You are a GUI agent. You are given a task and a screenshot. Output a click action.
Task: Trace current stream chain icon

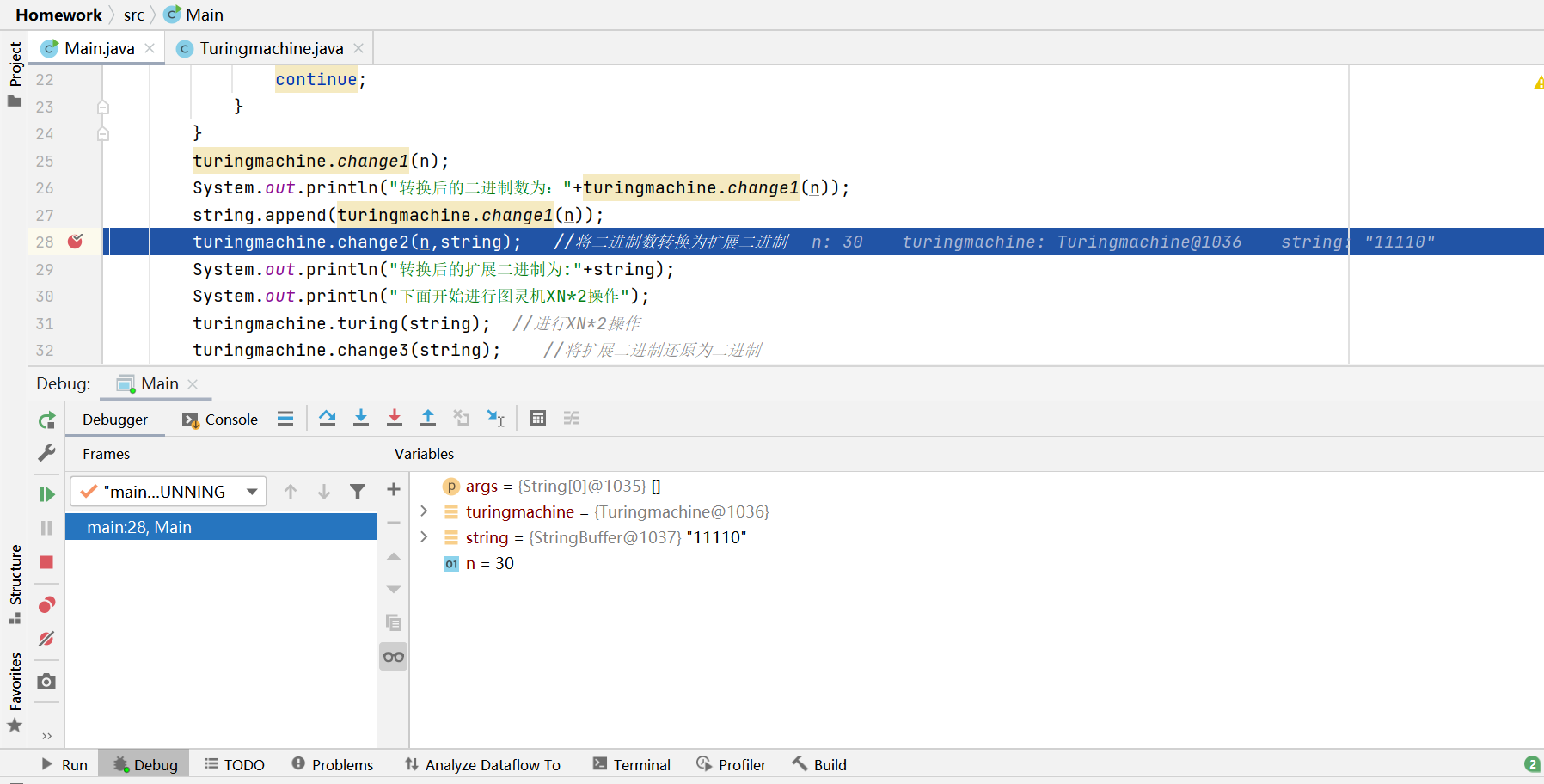572,419
